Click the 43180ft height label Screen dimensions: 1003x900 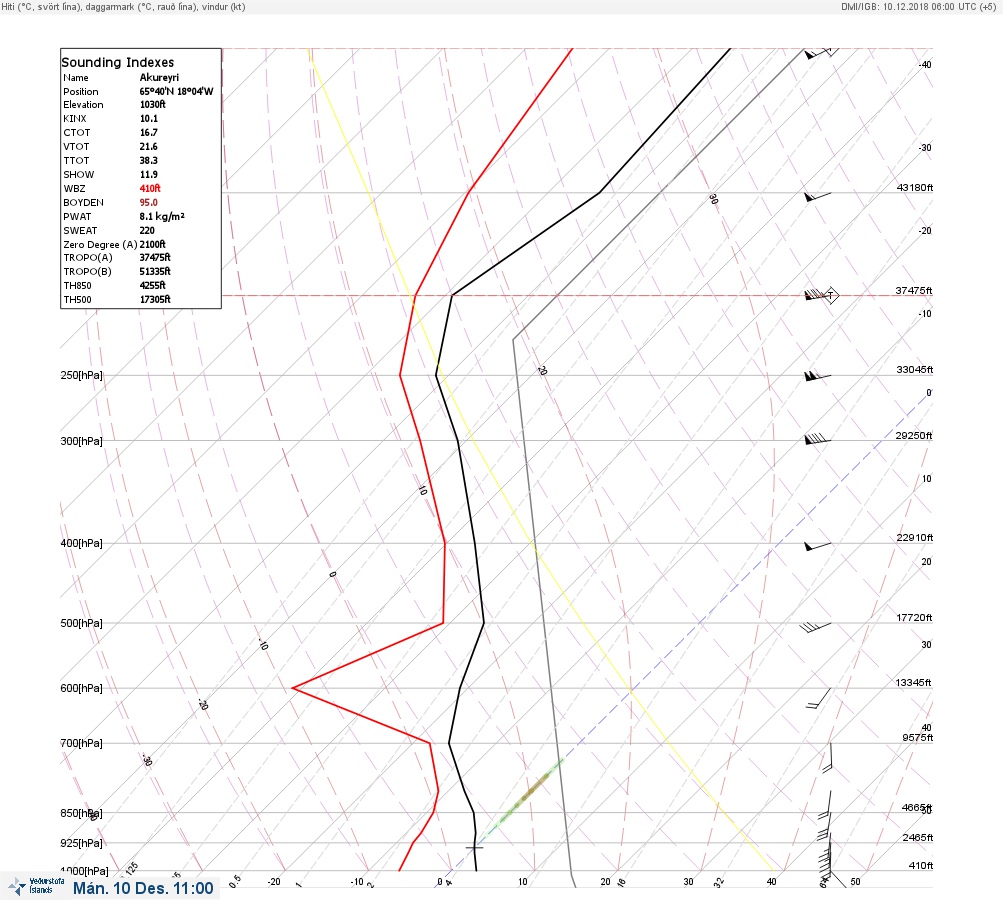(915, 187)
